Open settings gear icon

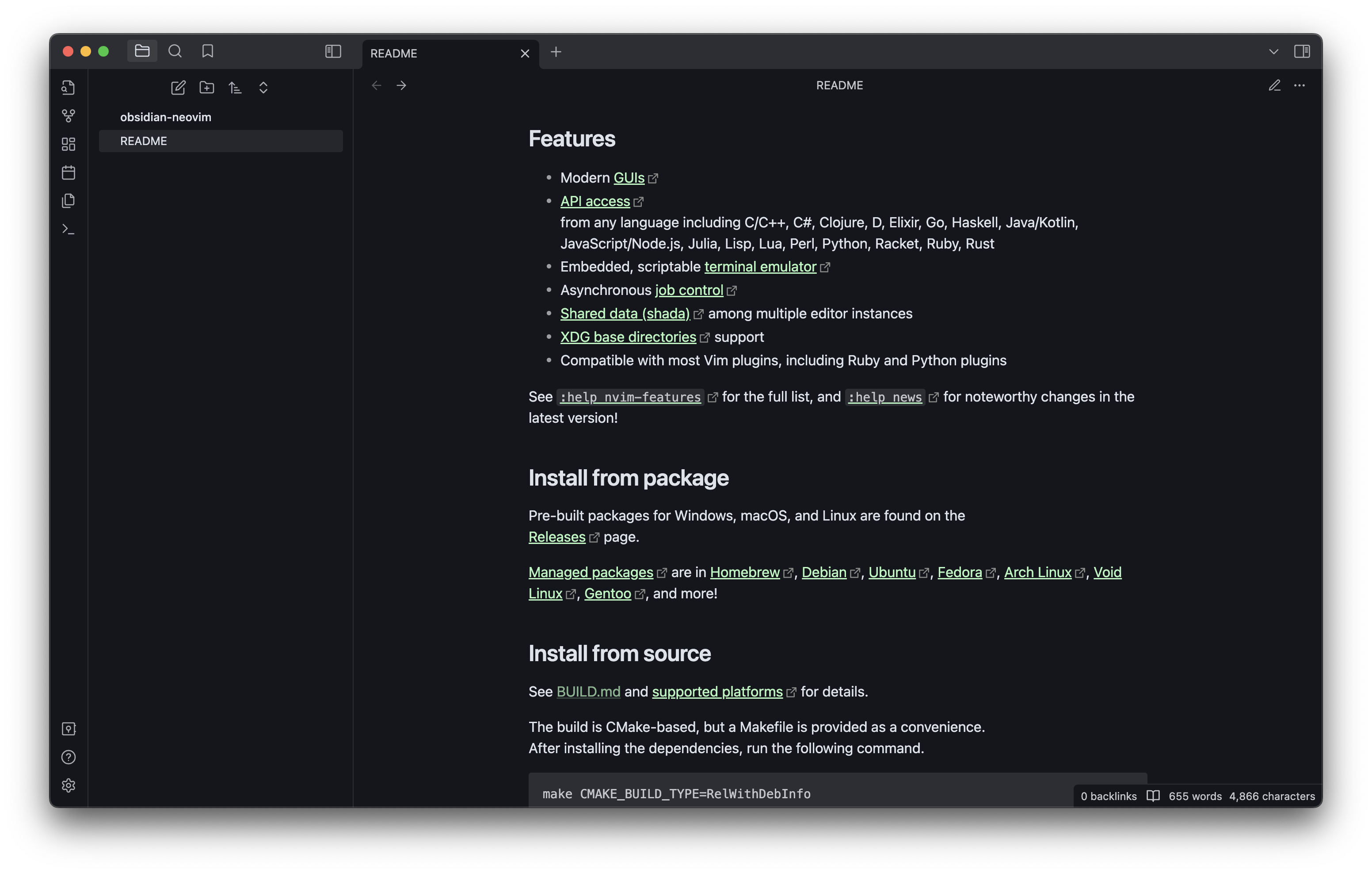point(69,785)
